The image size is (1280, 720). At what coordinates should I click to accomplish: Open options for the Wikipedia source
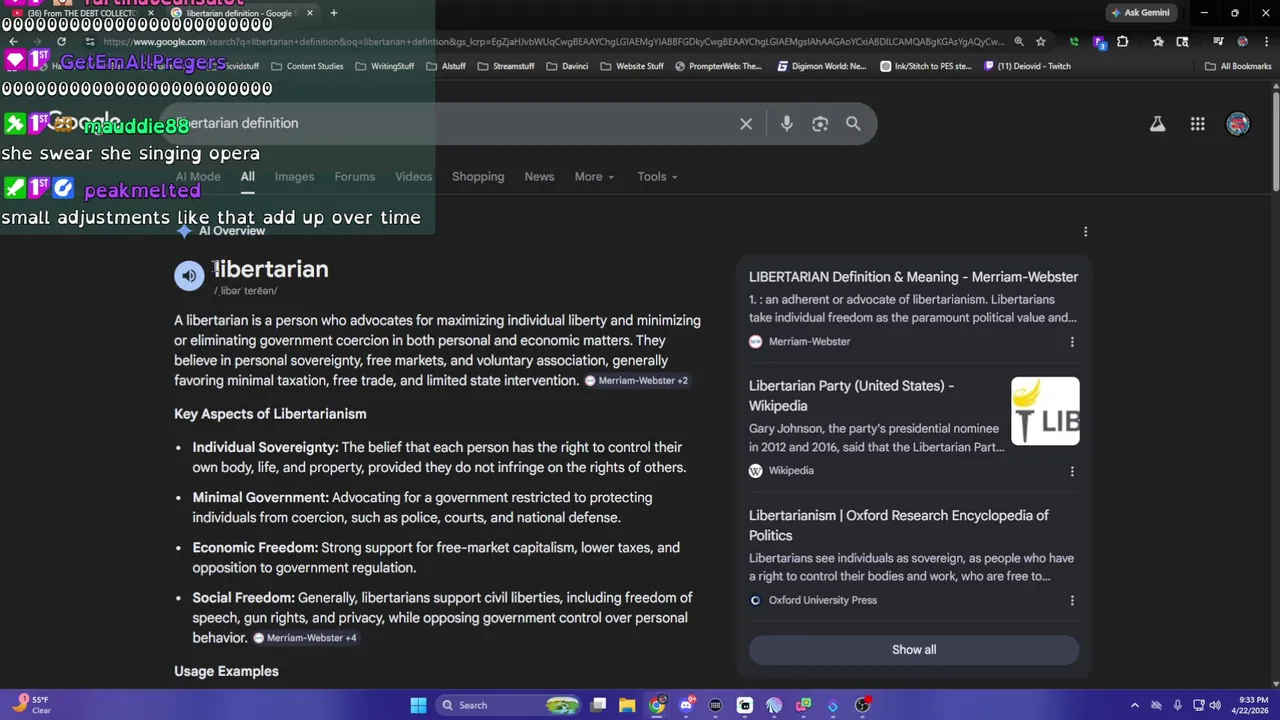(x=1072, y=471)
